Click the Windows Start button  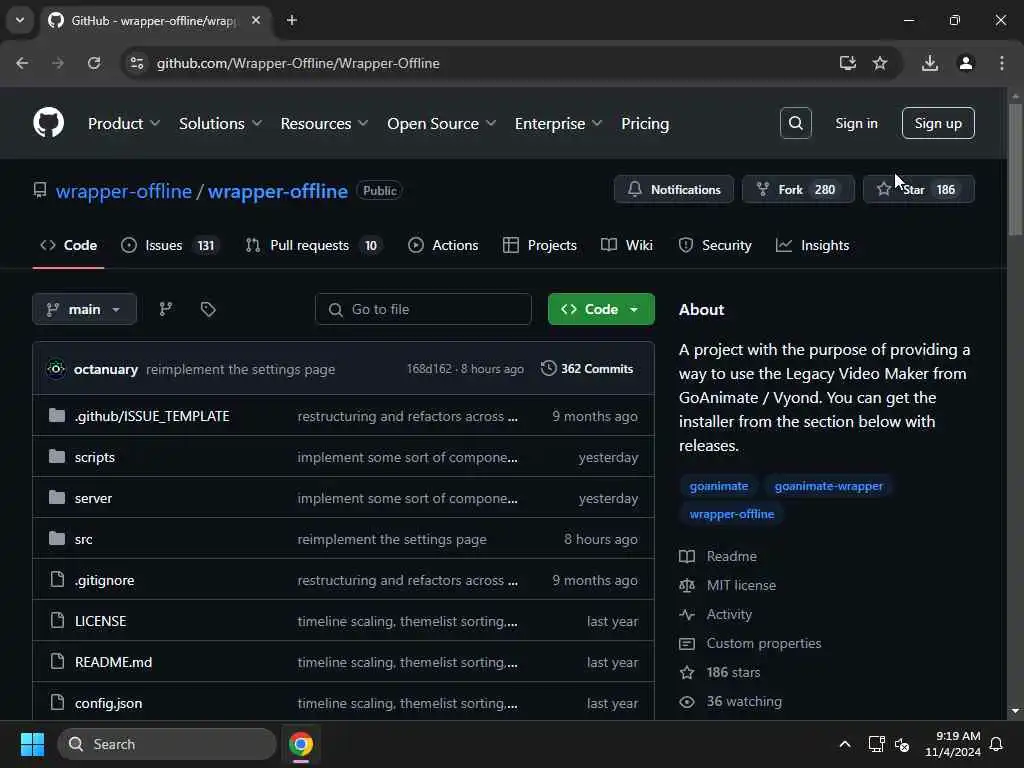[x=32, y=744]
